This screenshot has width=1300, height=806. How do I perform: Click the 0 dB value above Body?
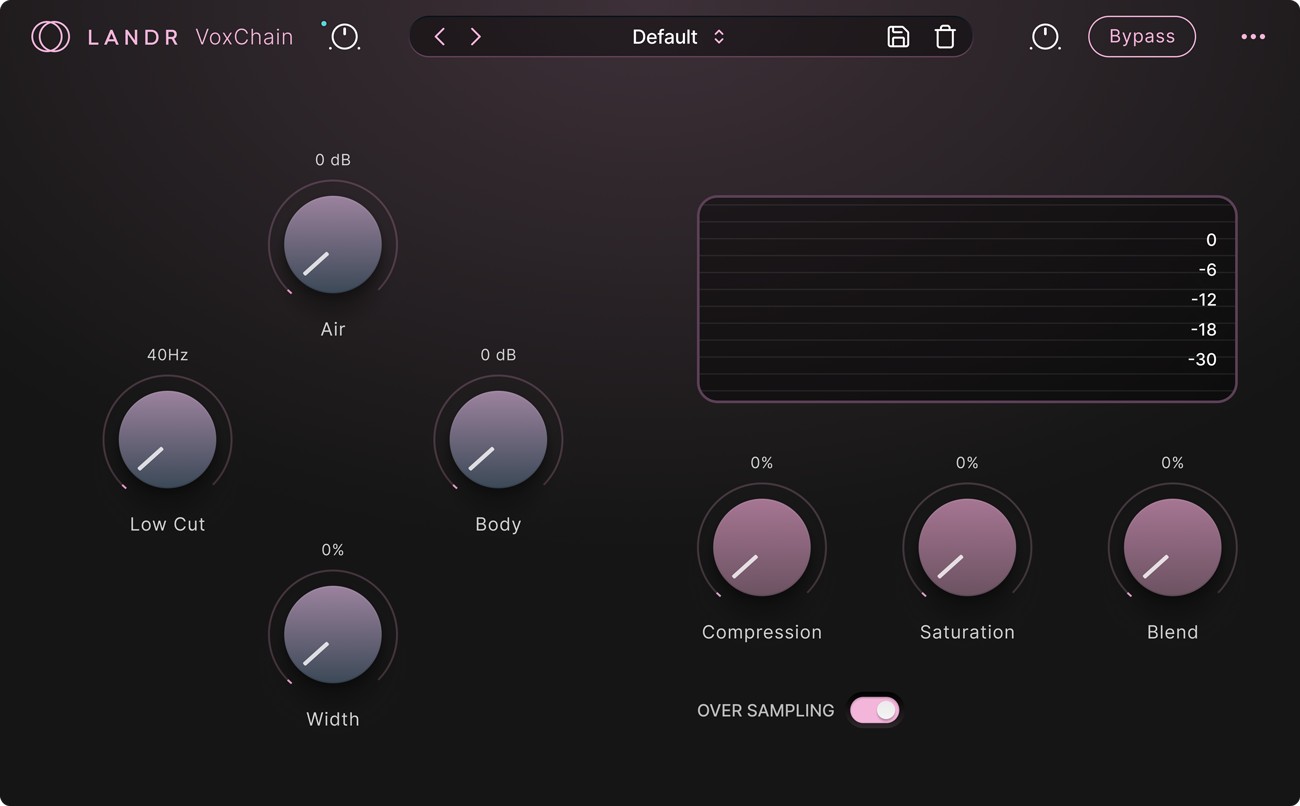(x=498, y=355)
